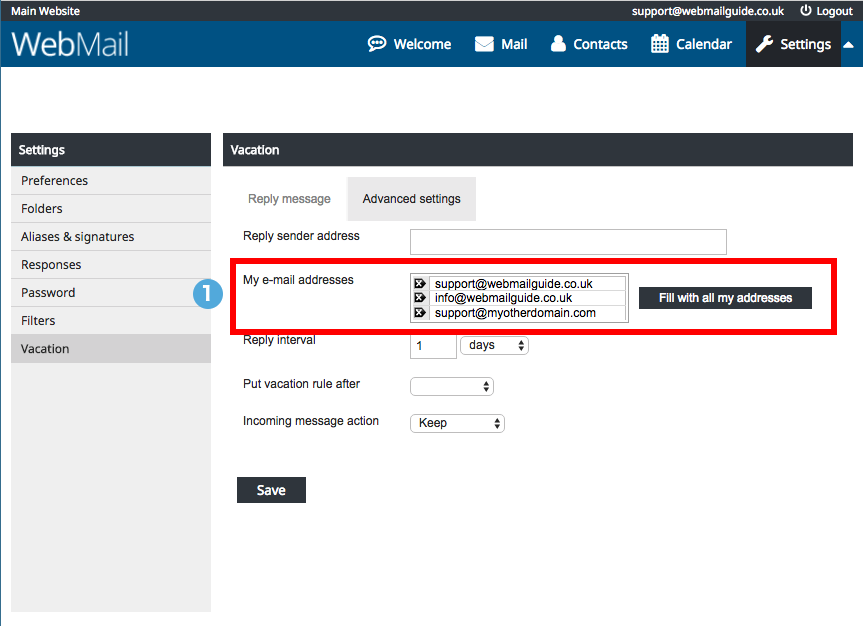
Task: Open the Welcome speech bubble icon
Action: 377,43
